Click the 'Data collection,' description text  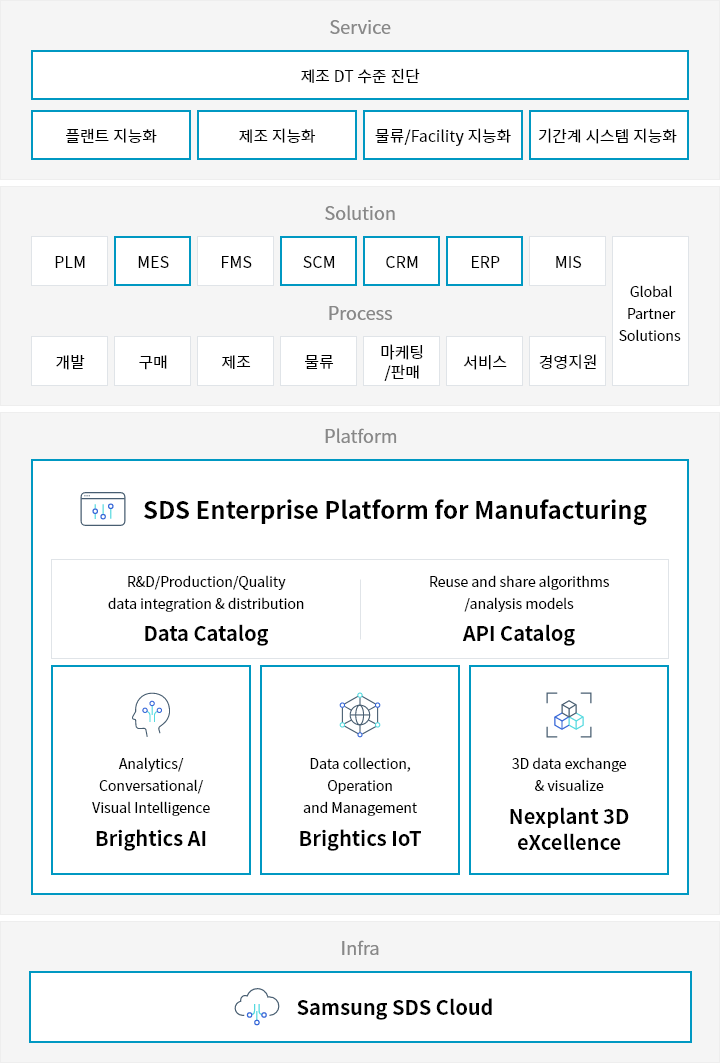(360, 763)
